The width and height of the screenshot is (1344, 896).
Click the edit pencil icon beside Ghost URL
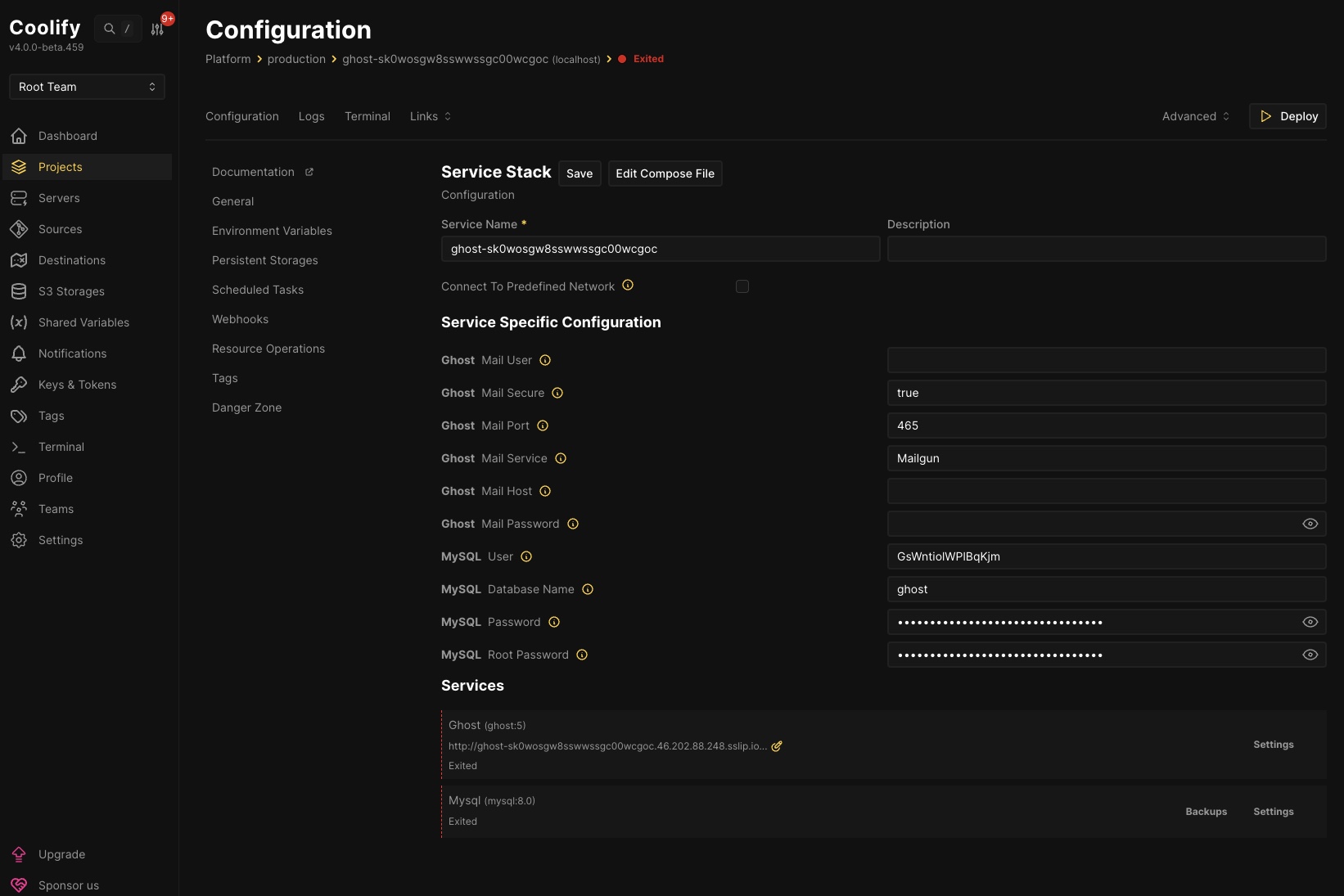point(777,746)
